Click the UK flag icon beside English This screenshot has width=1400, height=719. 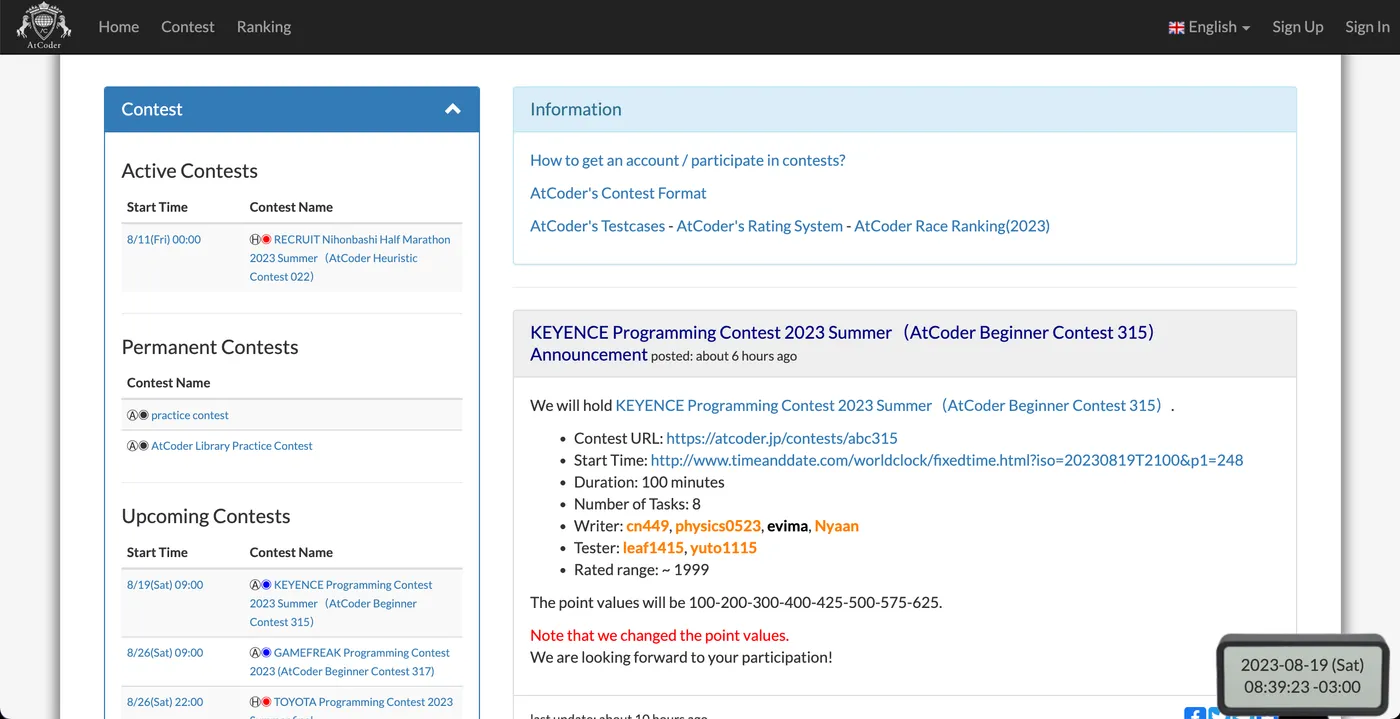tap(1176, 27)
